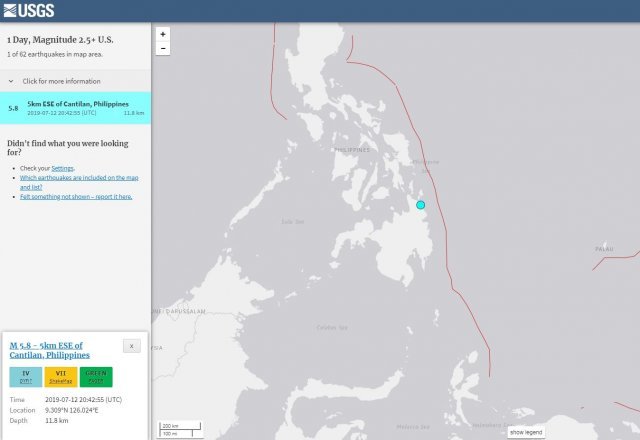
Task: Click the Philippines label on the map
Action: point(351,150)
